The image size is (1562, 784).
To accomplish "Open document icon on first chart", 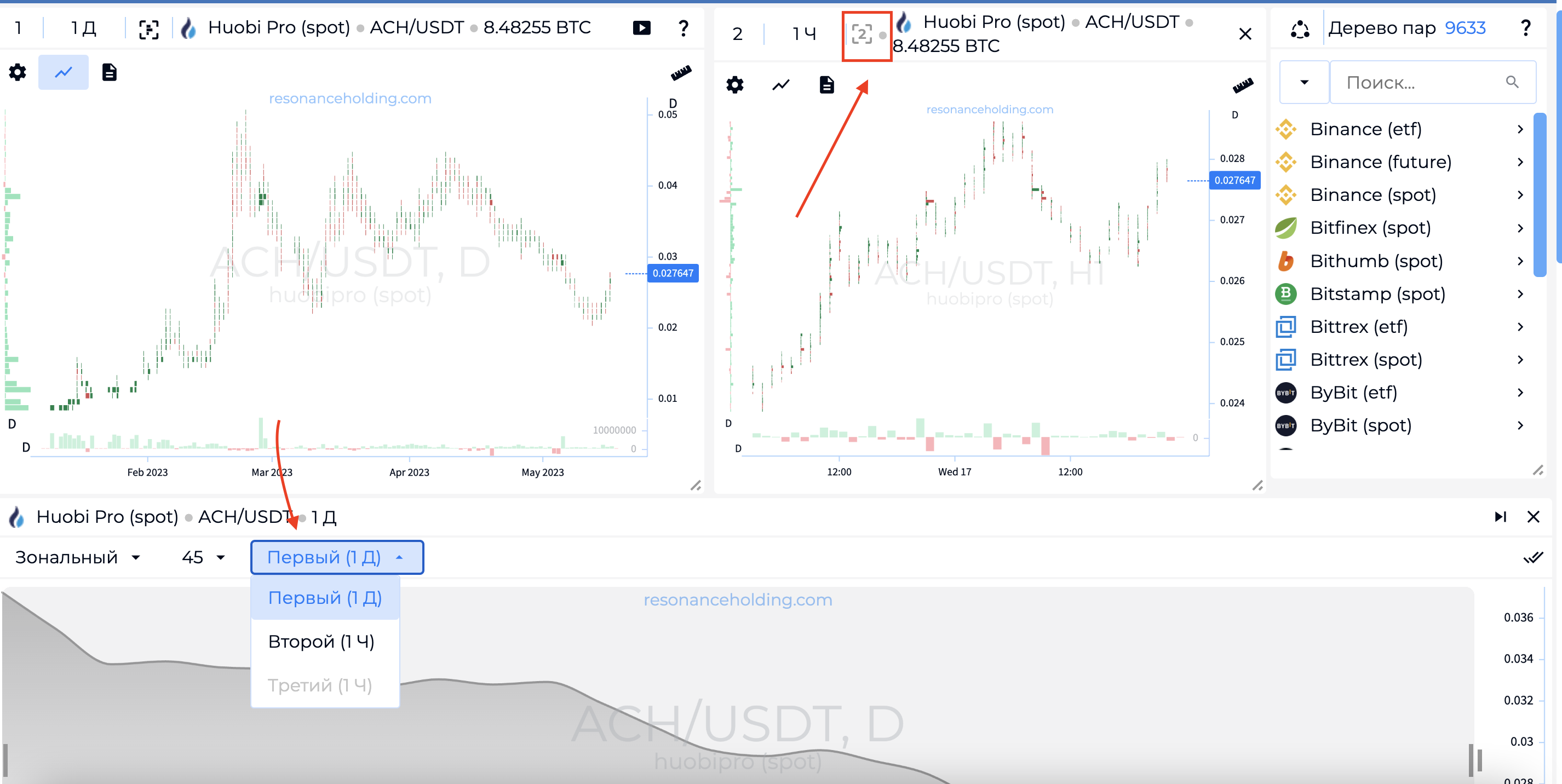I will point(109,72).
